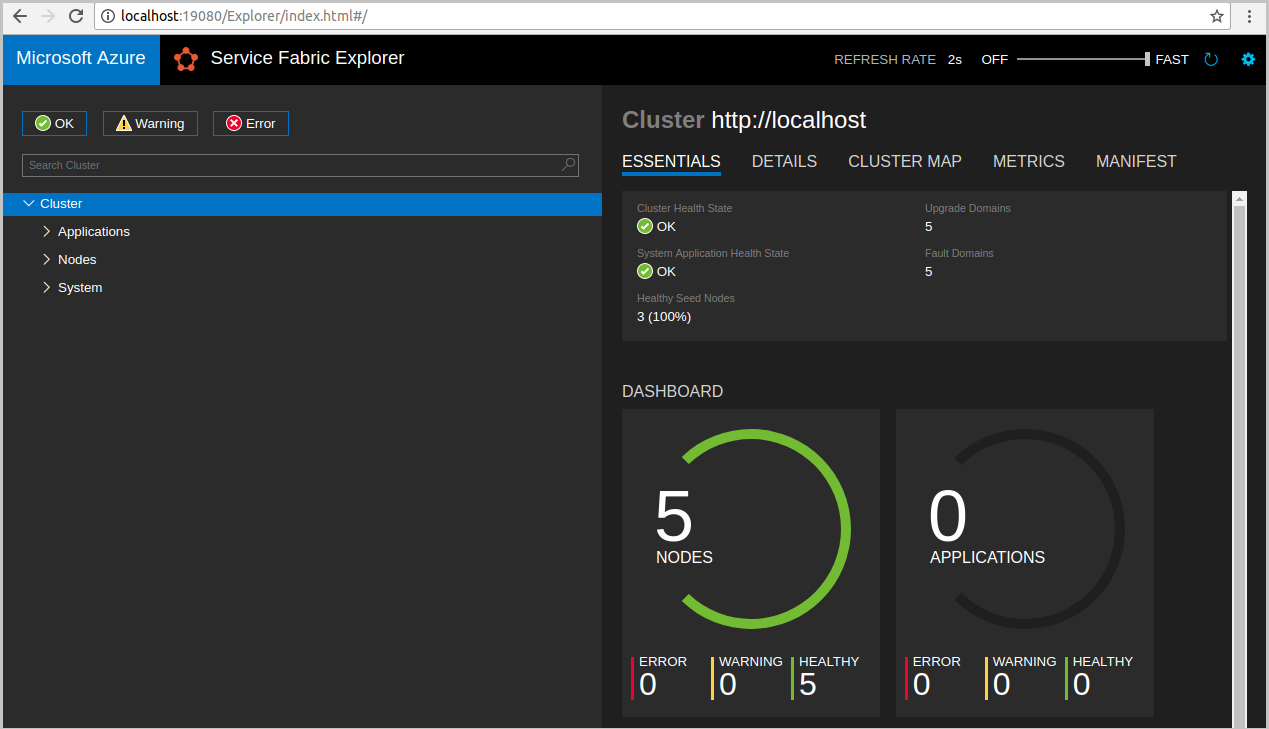Click the refresh cluster icon
The image size is (1269, 729).
(x=1211, y=59)
